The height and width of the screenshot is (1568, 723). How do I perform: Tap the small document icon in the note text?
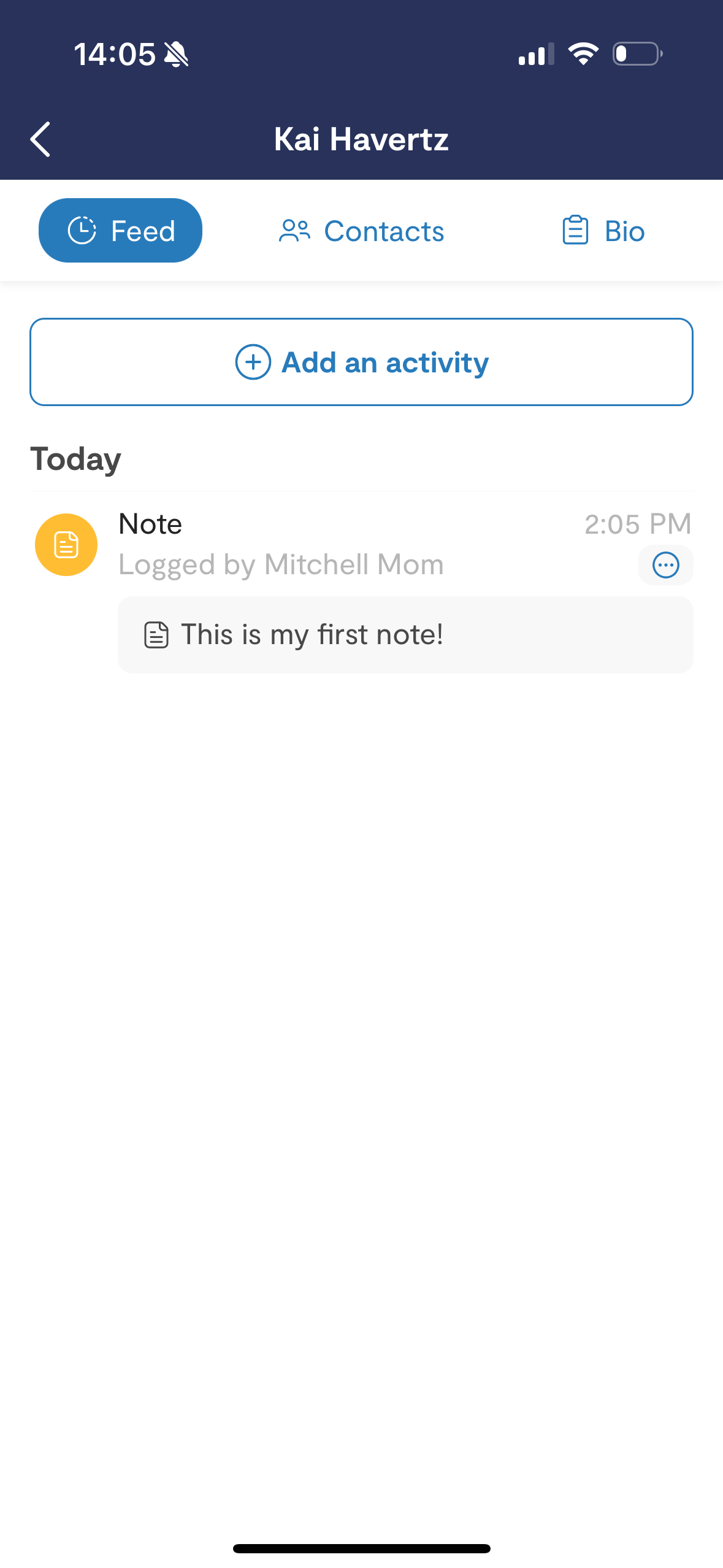156,635
